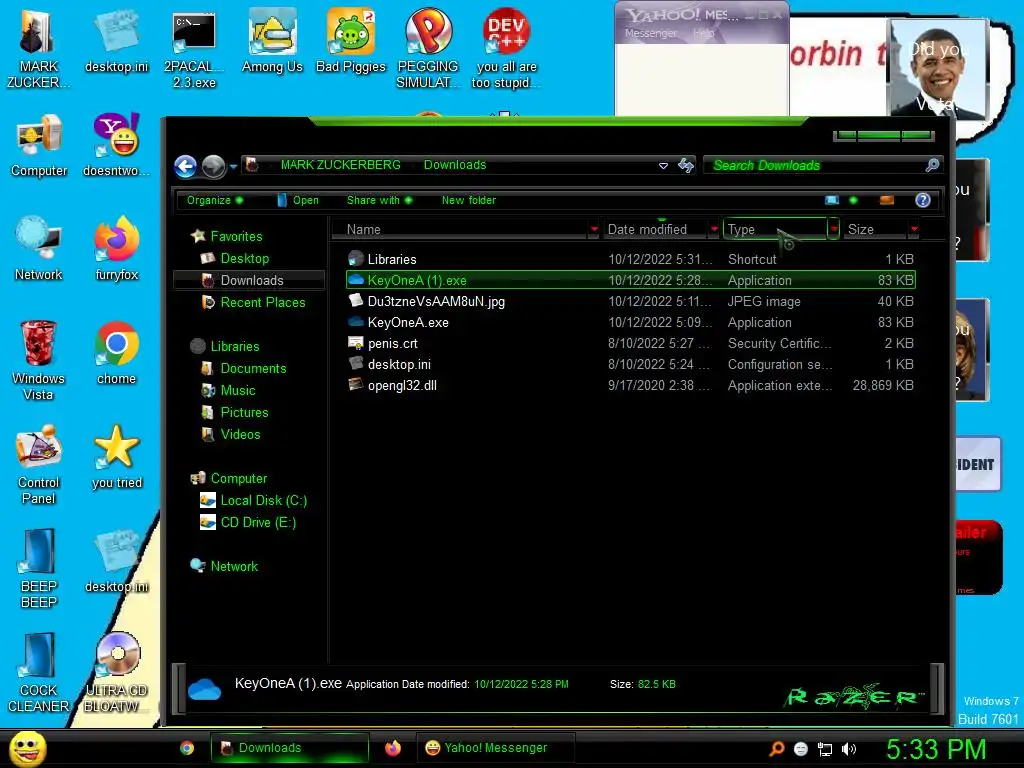Click the smiley Start button

click(x=27, y=748)
